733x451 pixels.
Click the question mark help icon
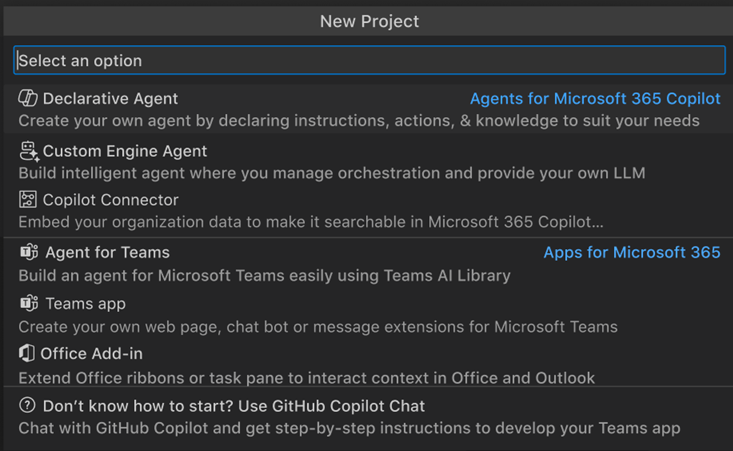(27, 406)
